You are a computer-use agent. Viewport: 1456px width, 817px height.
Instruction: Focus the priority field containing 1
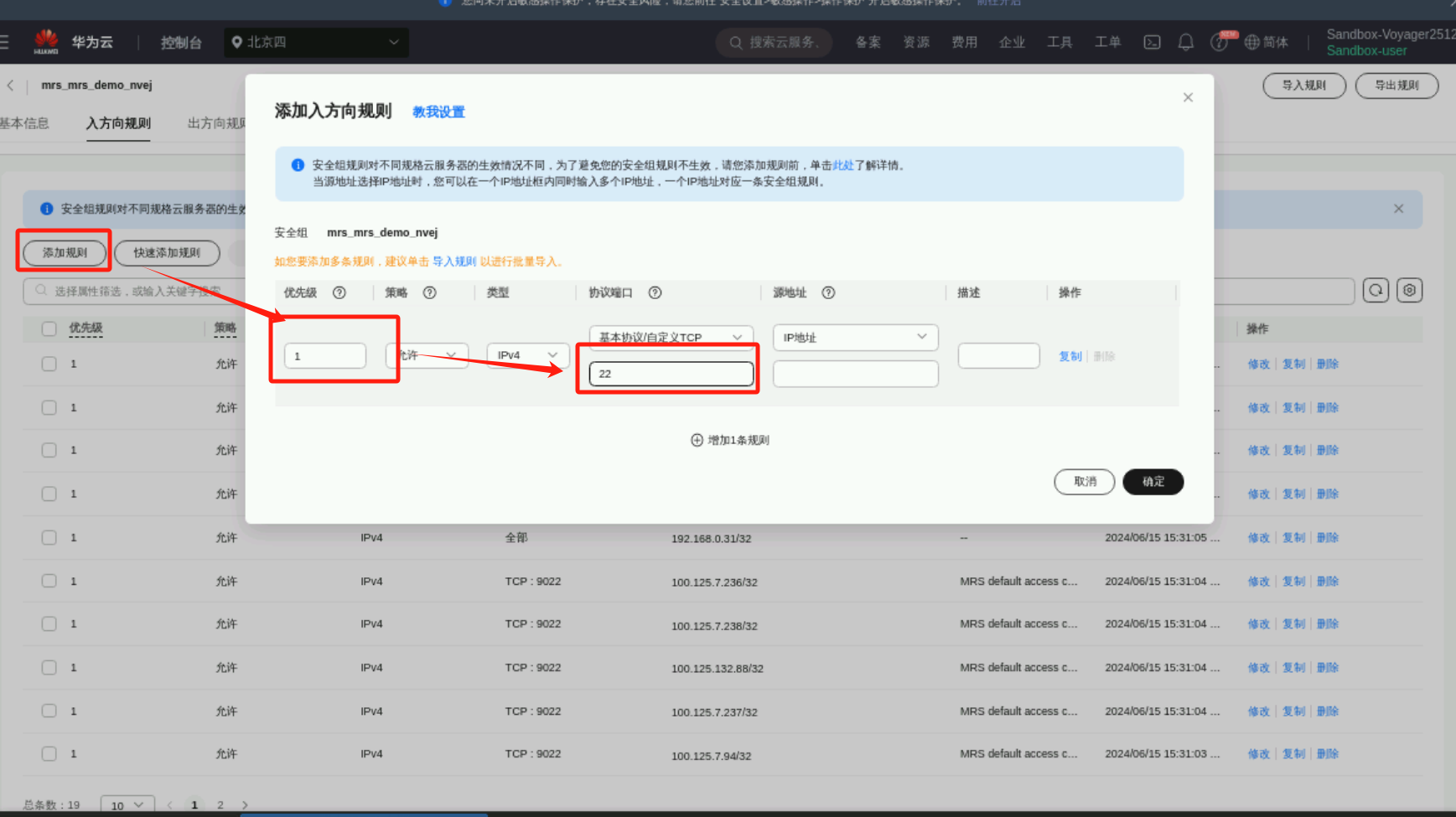click(x=325, y=355)
